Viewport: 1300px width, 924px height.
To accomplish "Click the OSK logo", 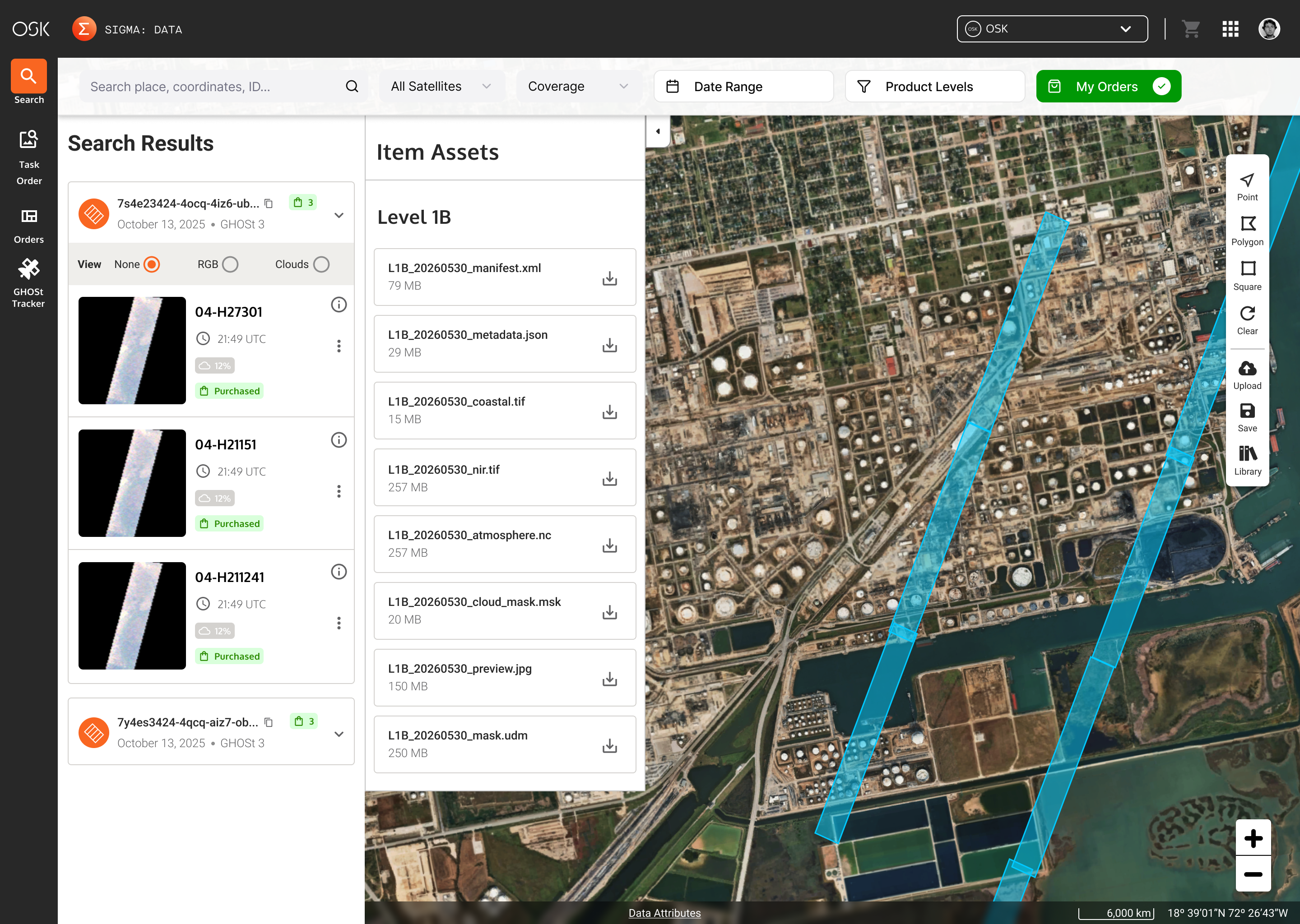I will [31, 28].
